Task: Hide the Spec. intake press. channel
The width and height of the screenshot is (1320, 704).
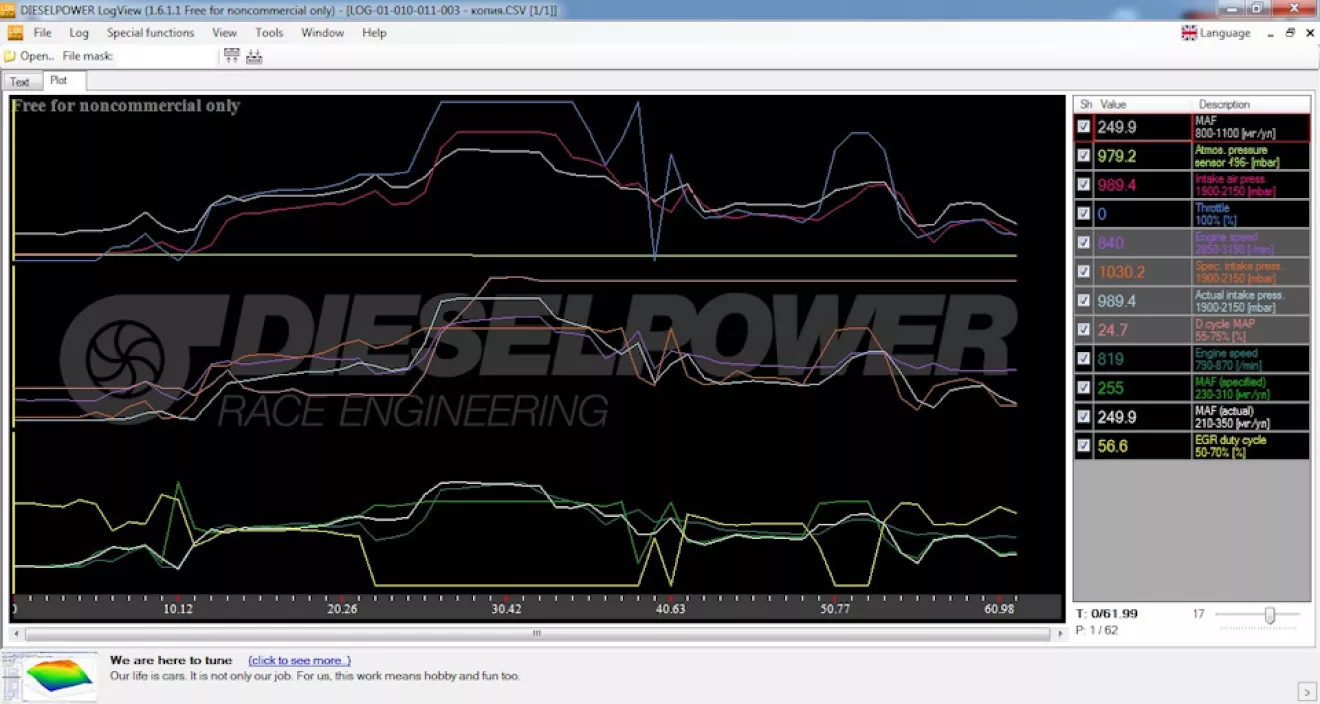Action: coord(1083,271)
